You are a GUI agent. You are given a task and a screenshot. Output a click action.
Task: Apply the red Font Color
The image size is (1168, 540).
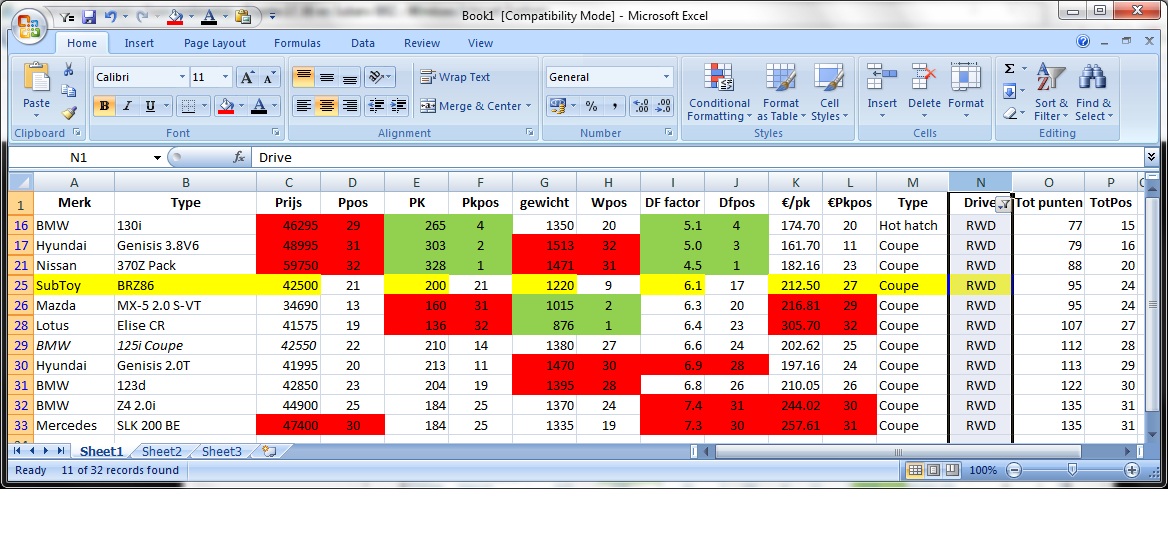coord(259,106)
